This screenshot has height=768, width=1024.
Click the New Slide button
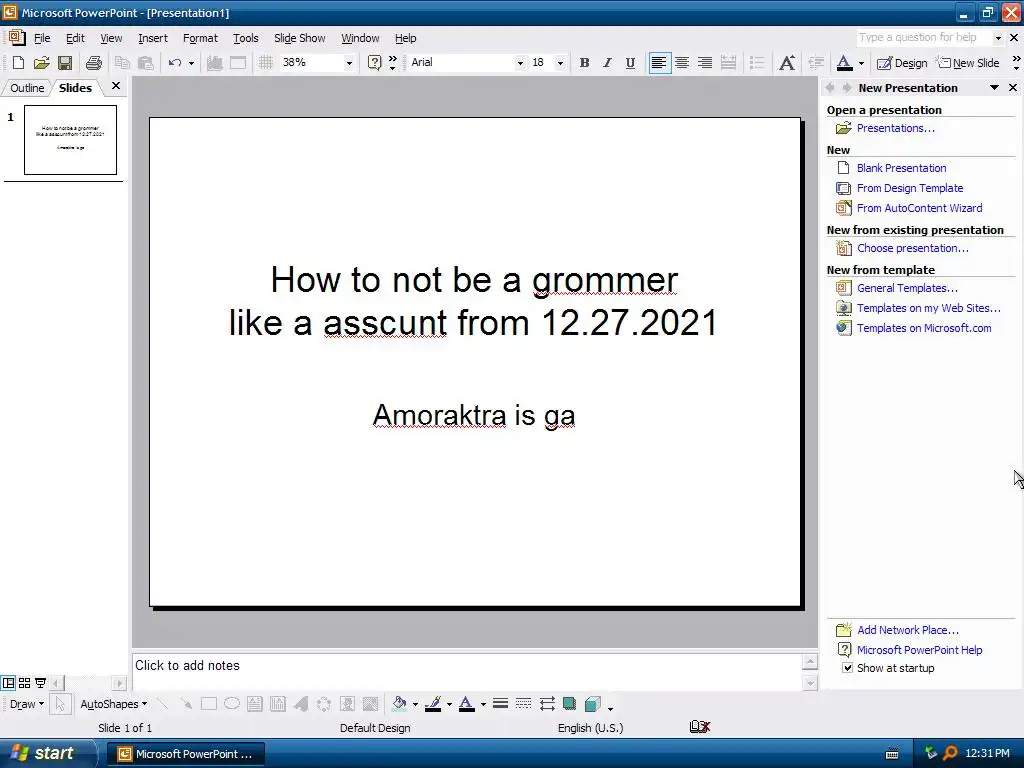tap(968, 63)
